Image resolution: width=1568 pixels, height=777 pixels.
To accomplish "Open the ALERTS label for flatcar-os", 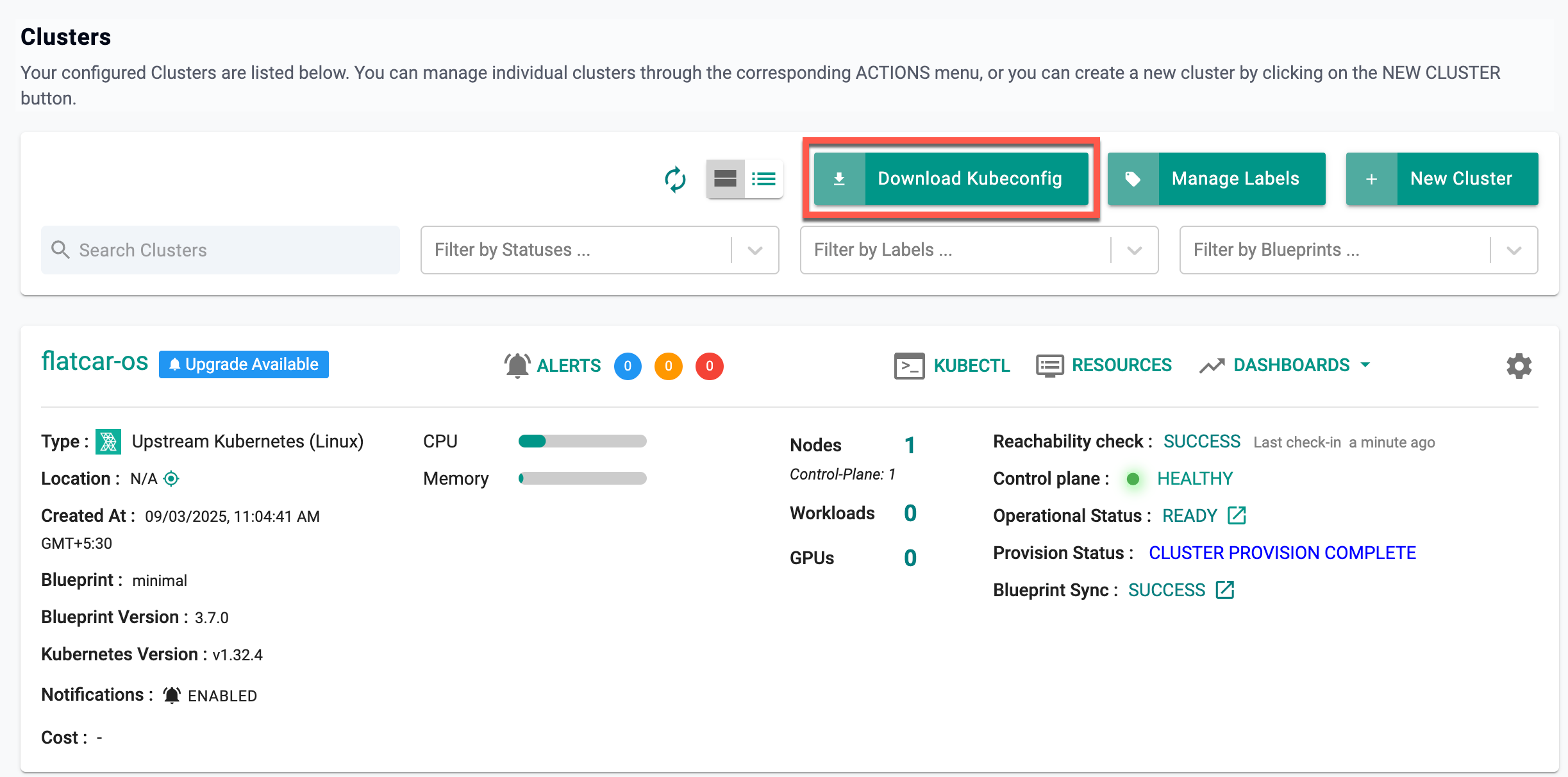I will tap(569, 365).
